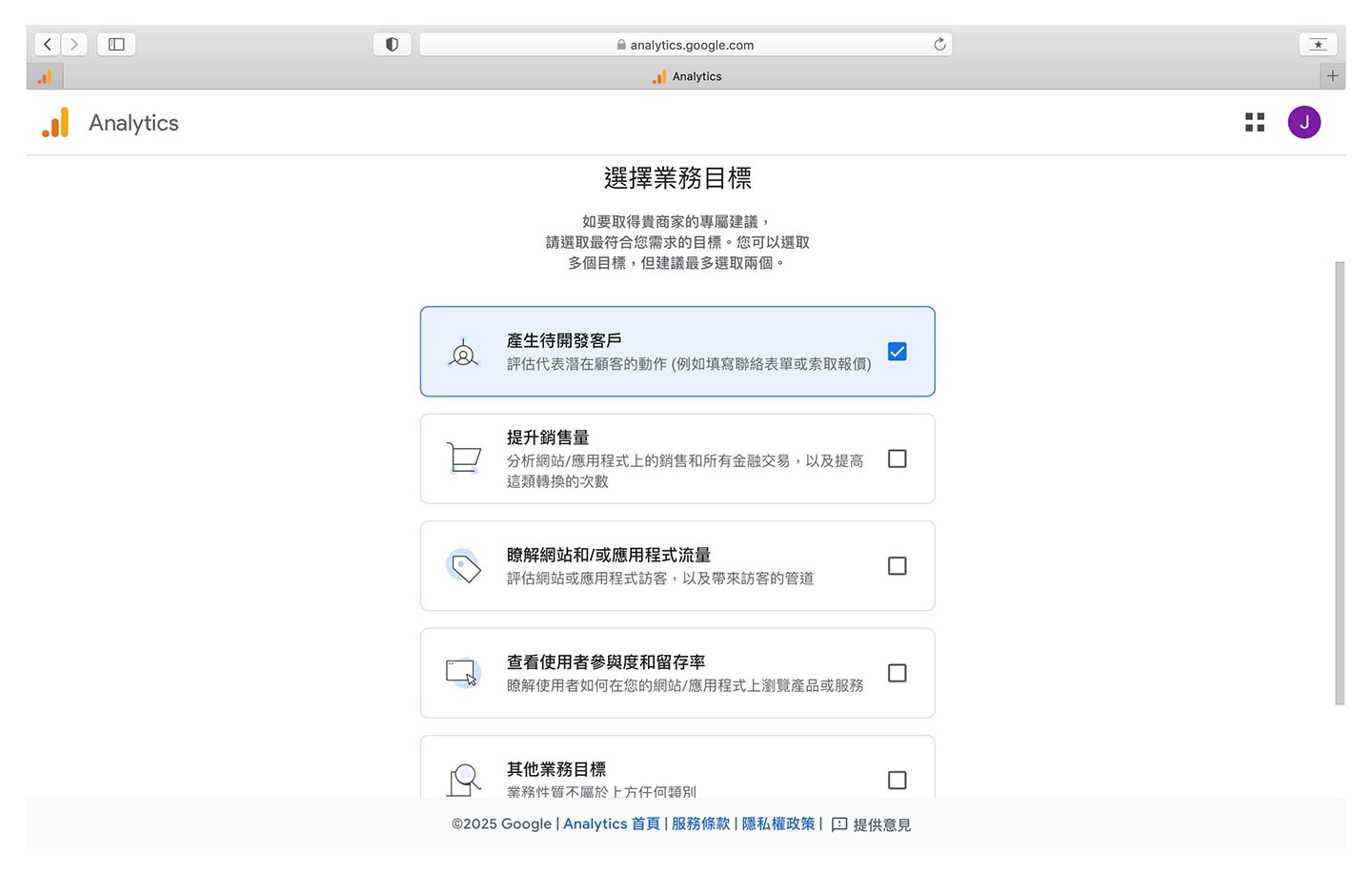
Task: Tick the 查看使用者參與度和留存率 checkbox
Action: pyautogui.click(x=897, y=673)
